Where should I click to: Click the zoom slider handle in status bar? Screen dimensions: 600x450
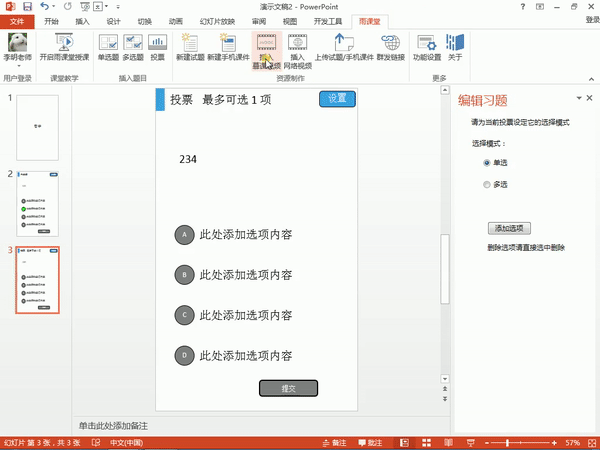507,443
